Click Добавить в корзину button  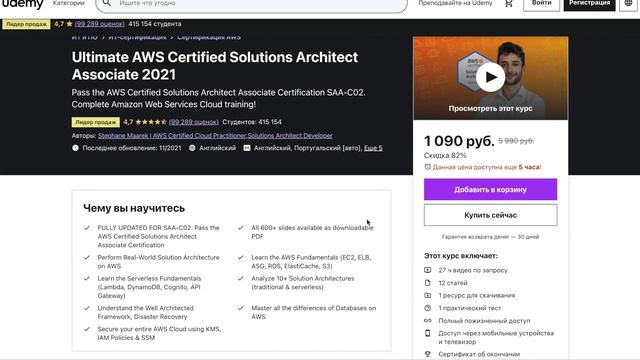pyautogui.click(x=490, y=189)
